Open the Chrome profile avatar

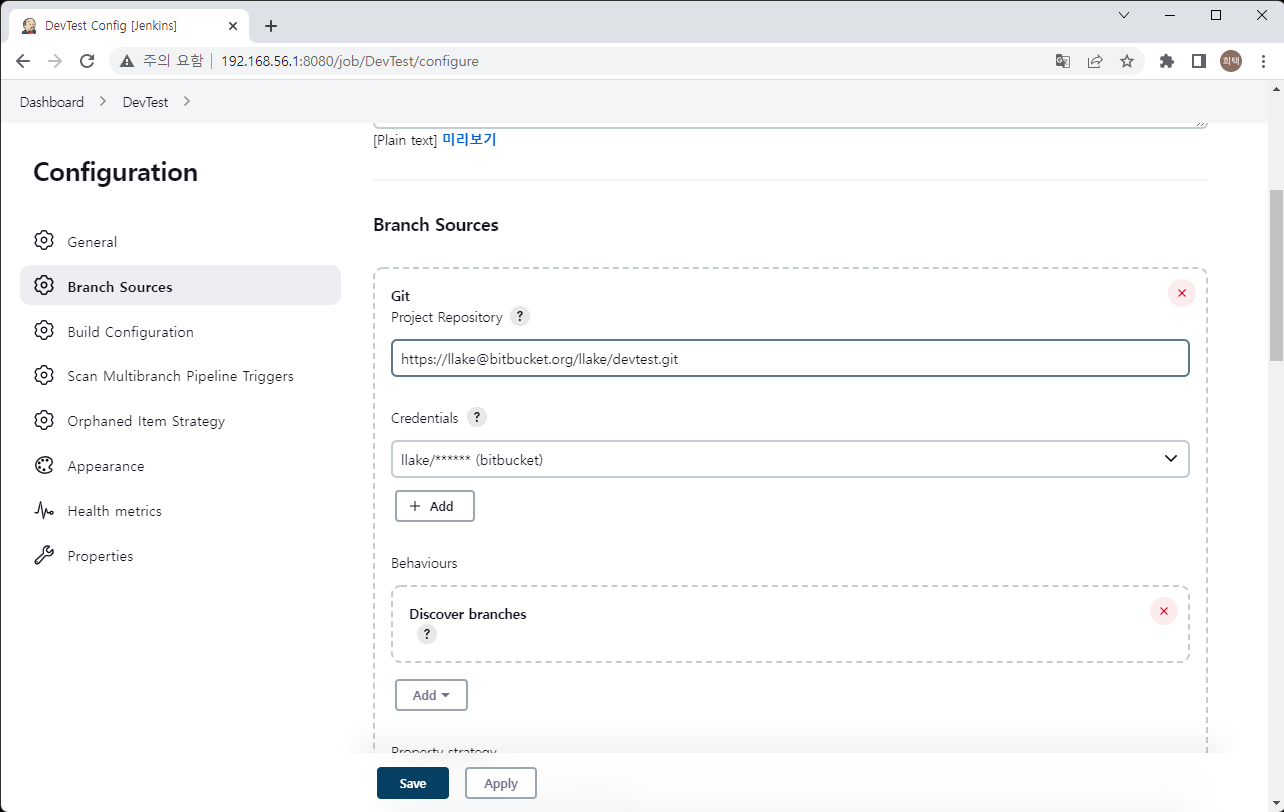coord(1230,61)
